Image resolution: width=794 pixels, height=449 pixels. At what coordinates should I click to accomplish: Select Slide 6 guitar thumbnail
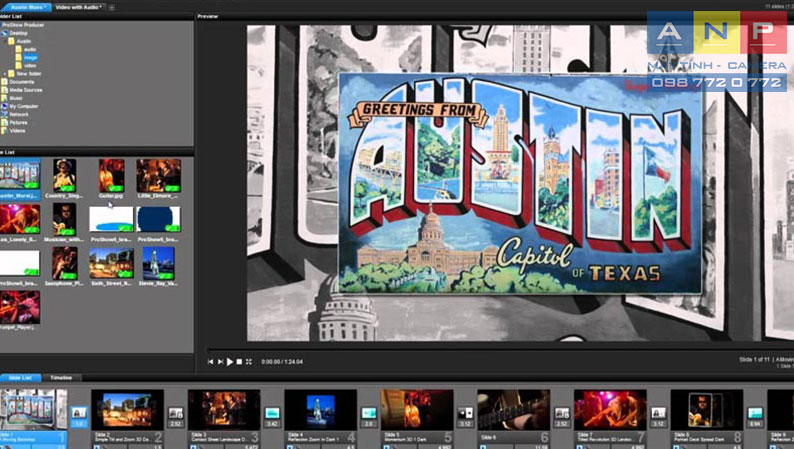(513, 410)
